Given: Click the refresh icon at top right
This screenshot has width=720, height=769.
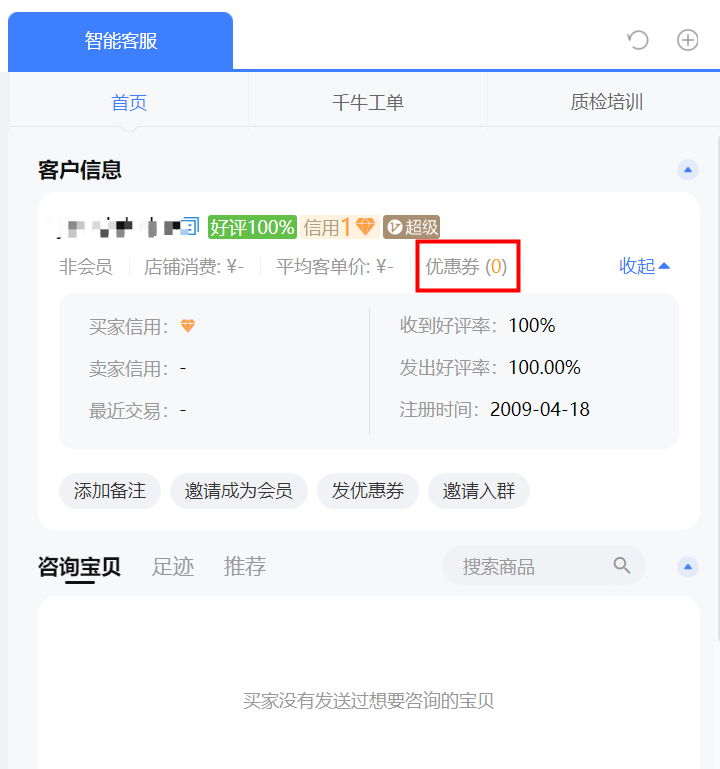Looking at the screenshot, I should 638,40.
